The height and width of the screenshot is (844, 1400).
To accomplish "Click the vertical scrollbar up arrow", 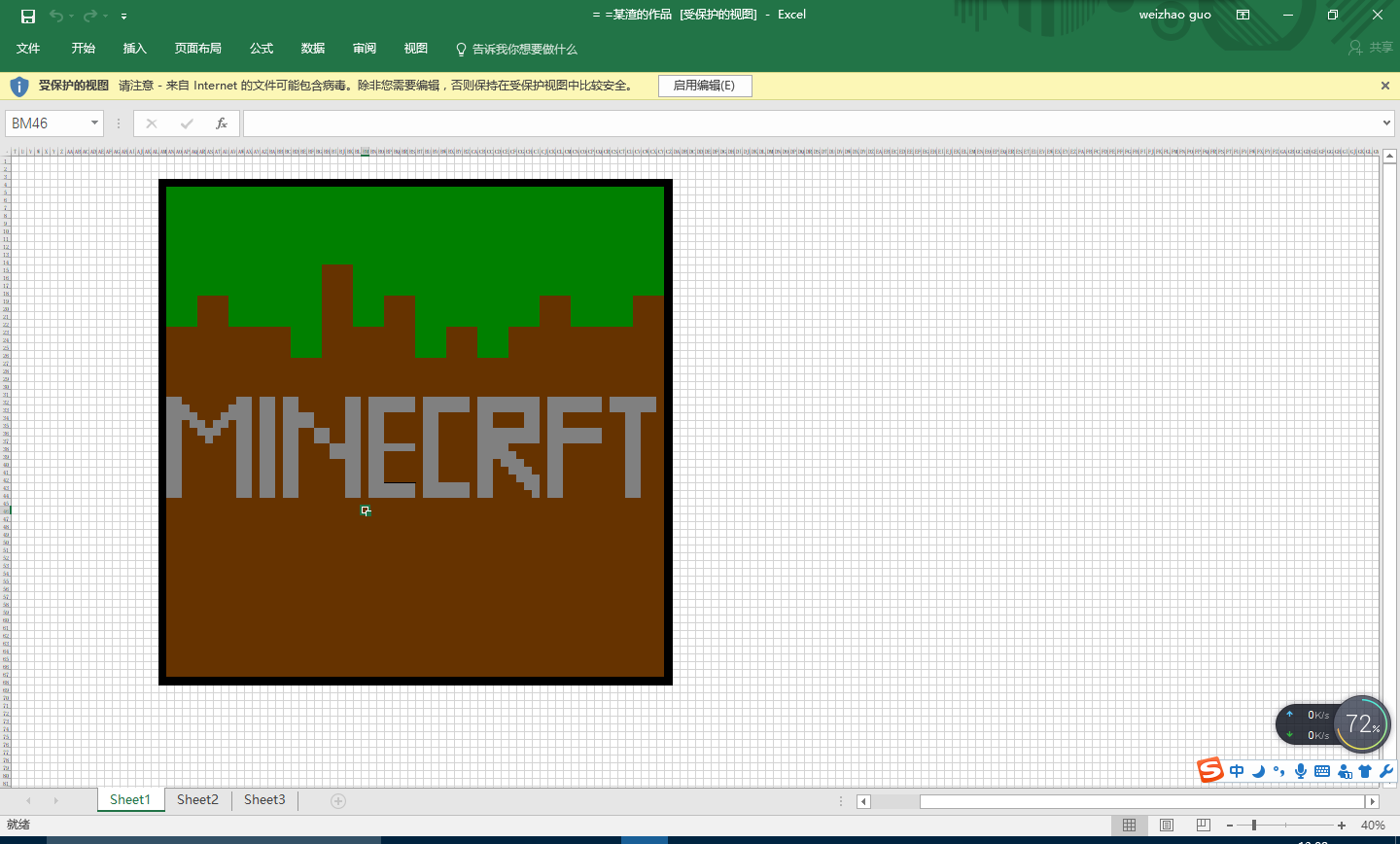I will coord(1390,156).
